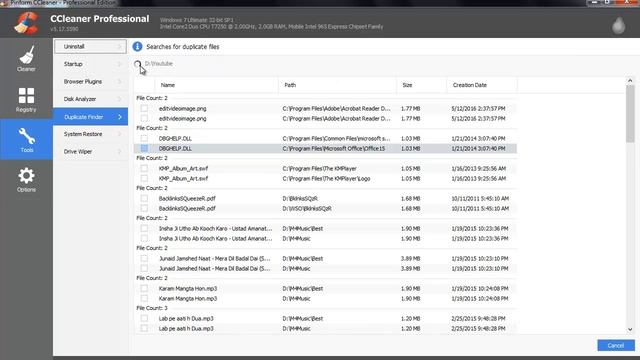Check Karam Mangta Hon.mp3 in Best checkbox
640x360 pixels.
pyautogui.click(x=144, y=289)
